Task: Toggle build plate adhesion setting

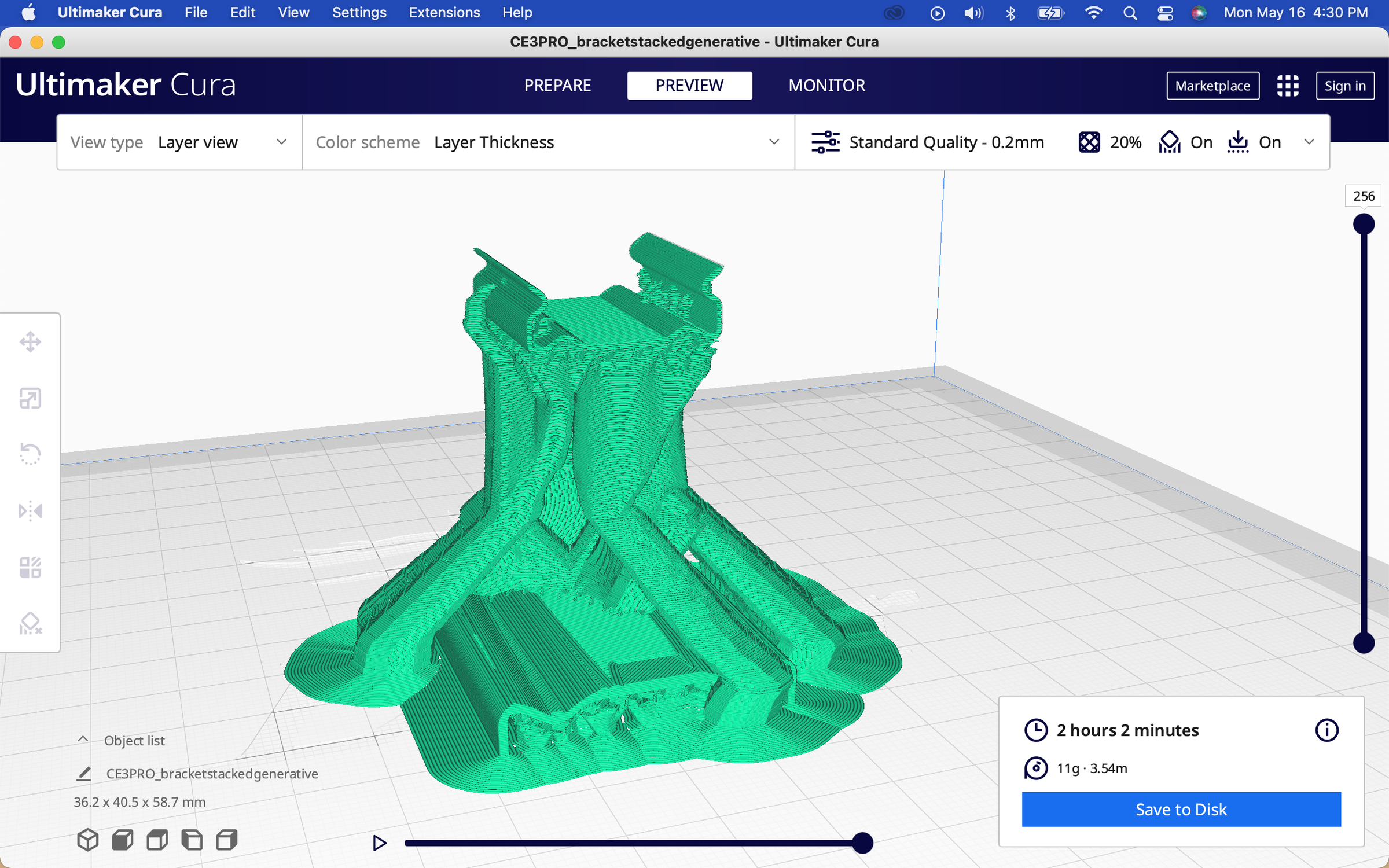Action: pyautogui.click(x=1255, y=142)
